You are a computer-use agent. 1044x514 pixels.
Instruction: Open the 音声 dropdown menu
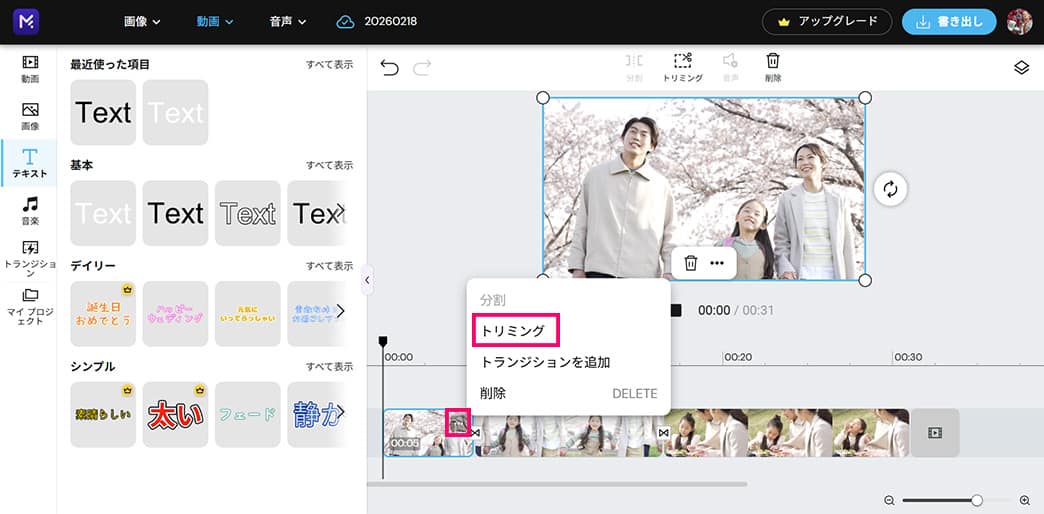pos(288,22)
